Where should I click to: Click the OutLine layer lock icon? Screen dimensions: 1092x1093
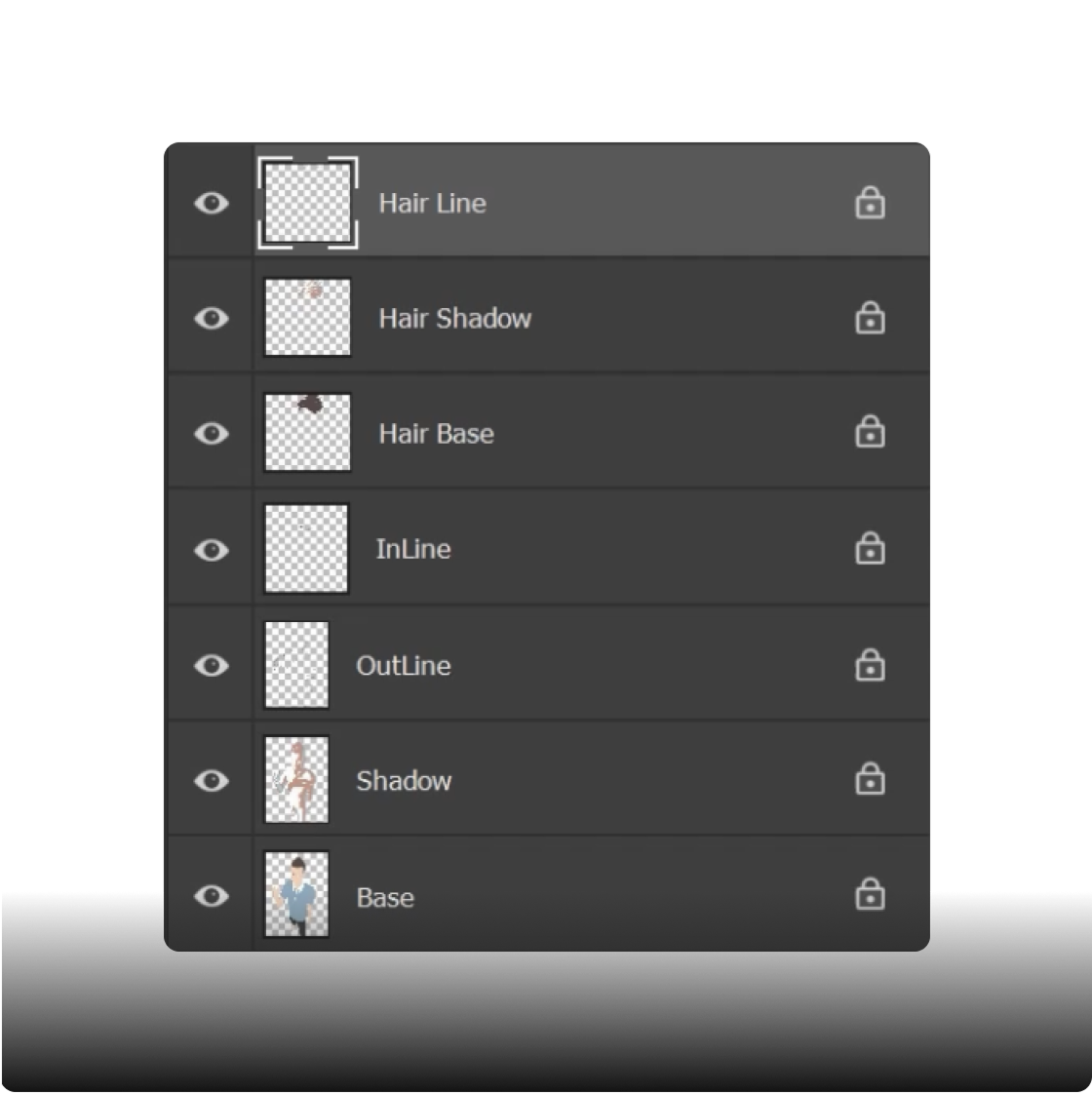click(870, 665)
